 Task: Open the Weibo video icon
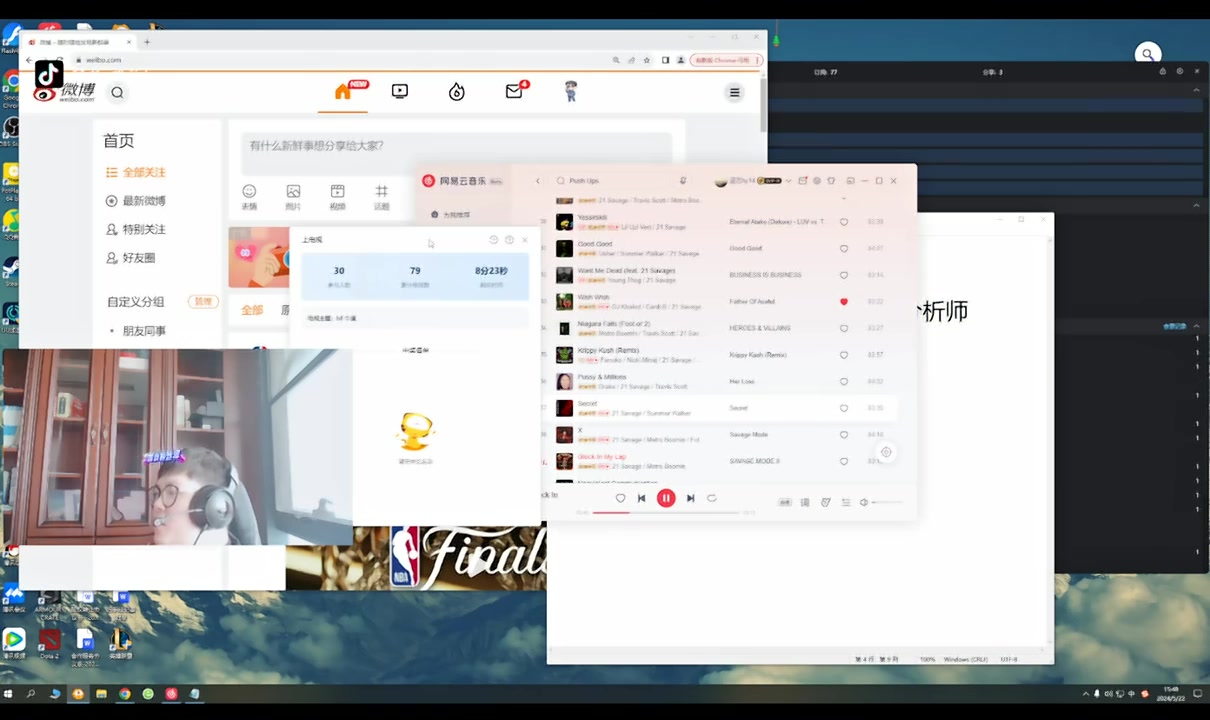(400, 91)
